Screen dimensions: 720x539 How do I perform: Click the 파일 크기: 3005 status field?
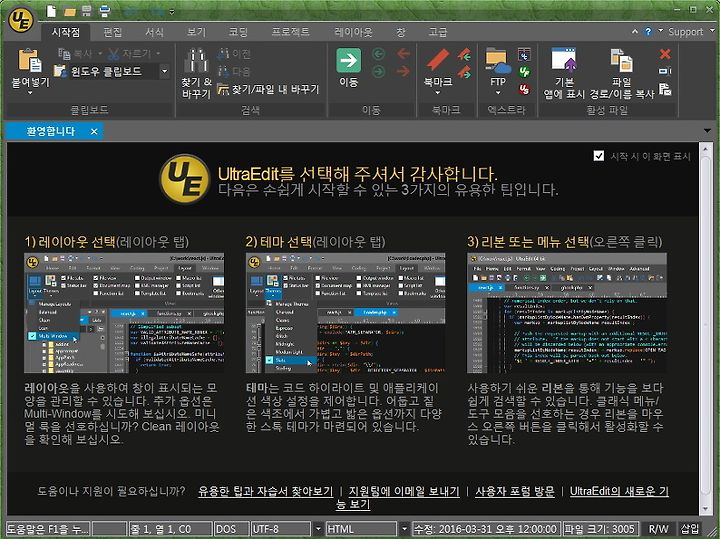point(600,528)
